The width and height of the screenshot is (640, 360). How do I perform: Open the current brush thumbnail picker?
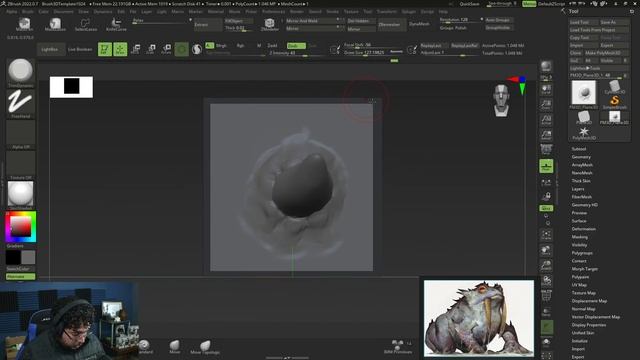20,72
